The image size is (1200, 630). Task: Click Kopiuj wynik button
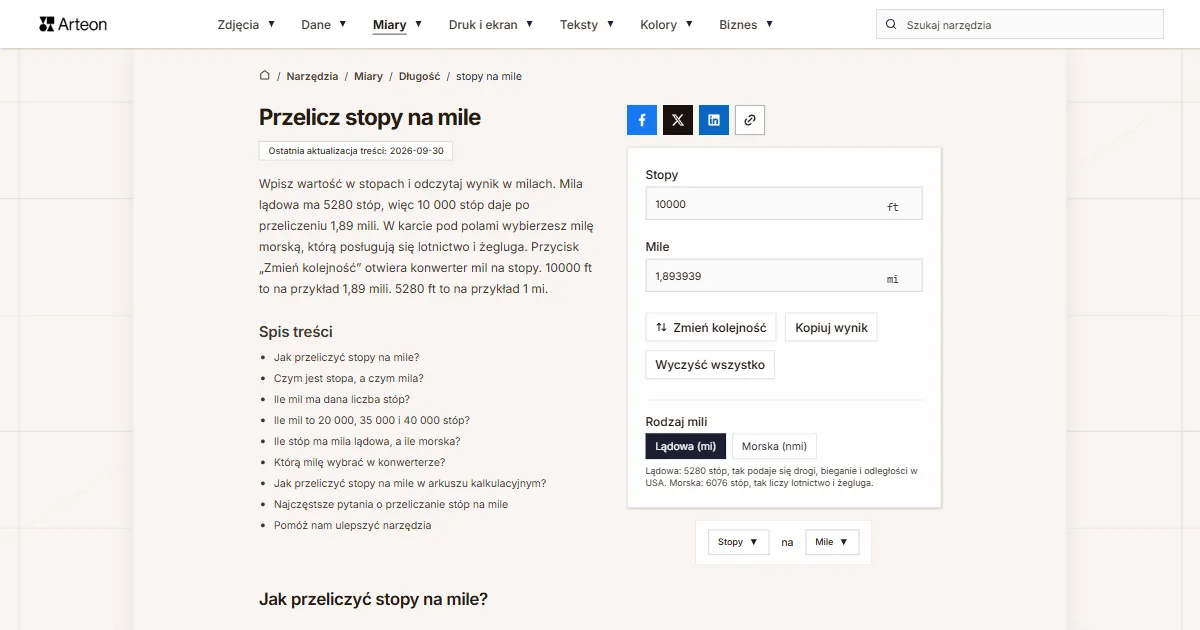pos(831,328)
